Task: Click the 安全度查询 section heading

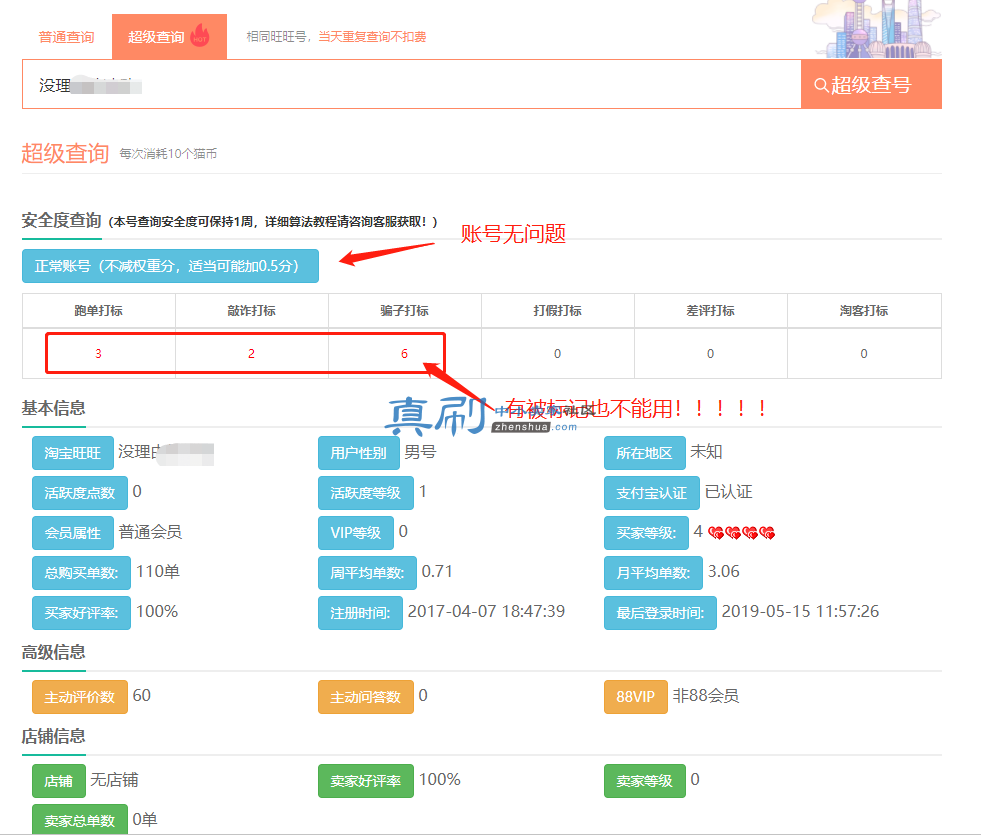Action: [x=61, y=220]
